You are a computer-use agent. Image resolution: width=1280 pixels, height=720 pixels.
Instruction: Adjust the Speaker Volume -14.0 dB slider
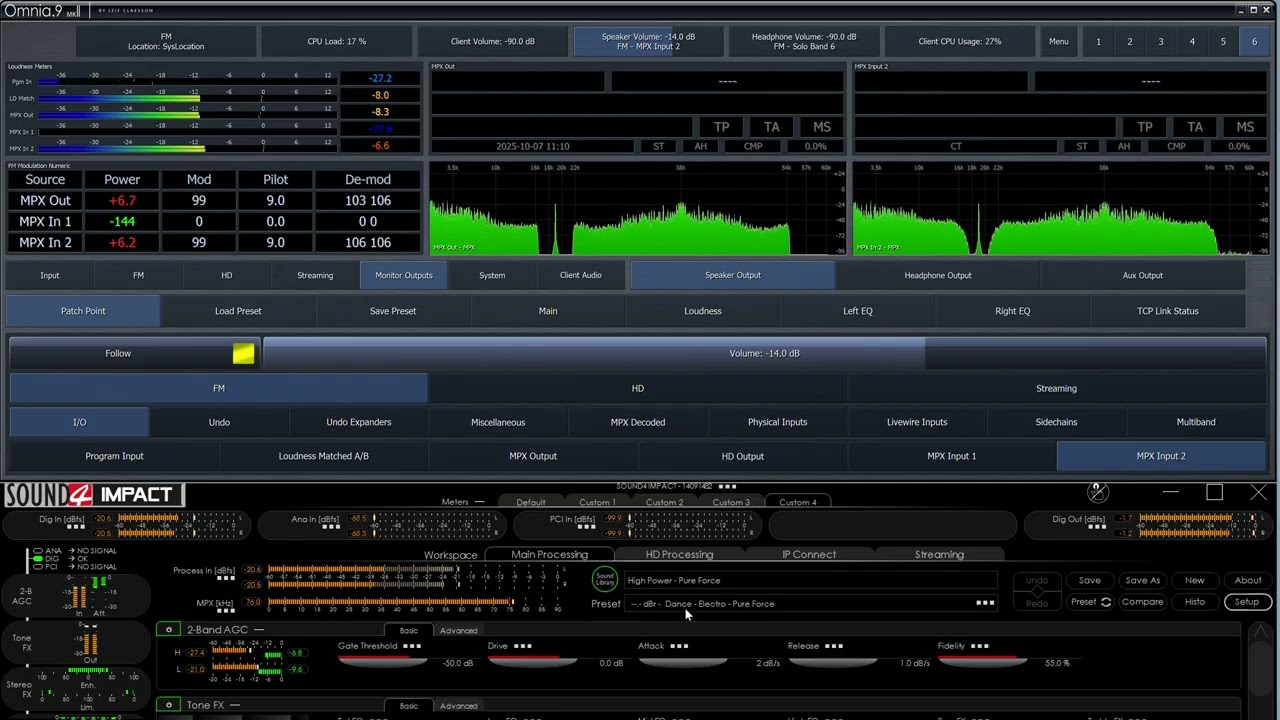(764, 353)
